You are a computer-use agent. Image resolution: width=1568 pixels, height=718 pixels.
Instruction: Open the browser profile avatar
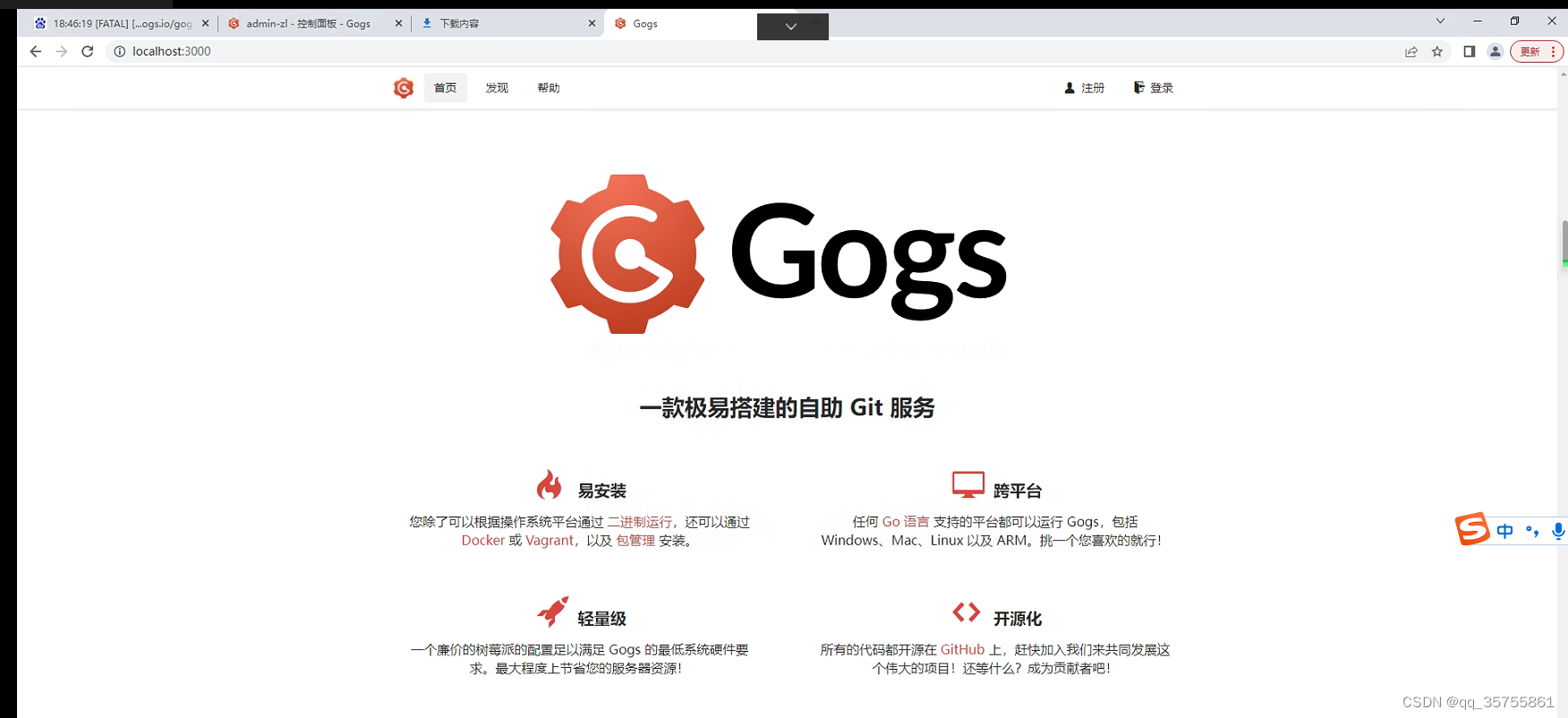pos(1495,51)
